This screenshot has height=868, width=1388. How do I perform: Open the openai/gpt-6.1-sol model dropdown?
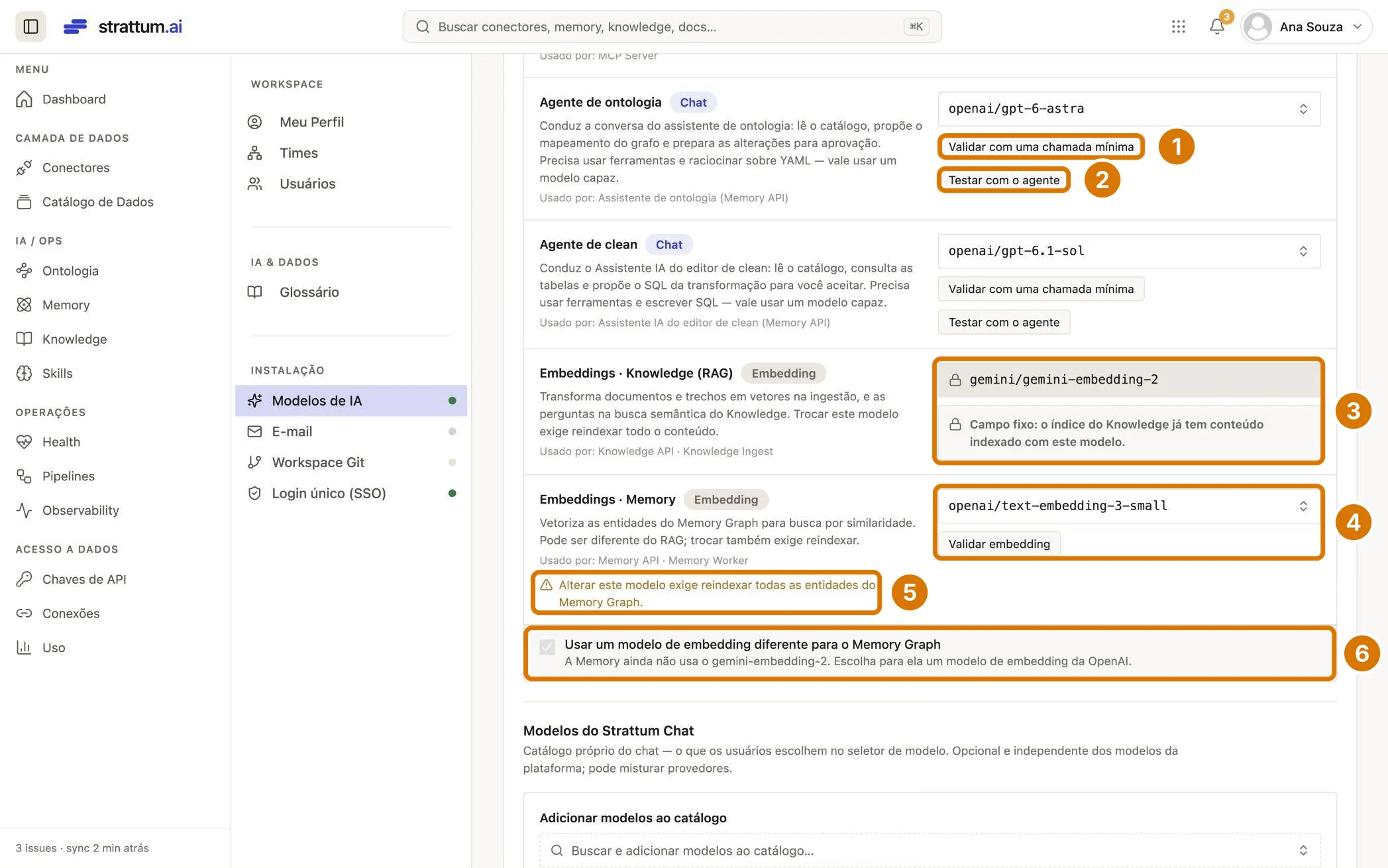click(x=1129, y=251)
